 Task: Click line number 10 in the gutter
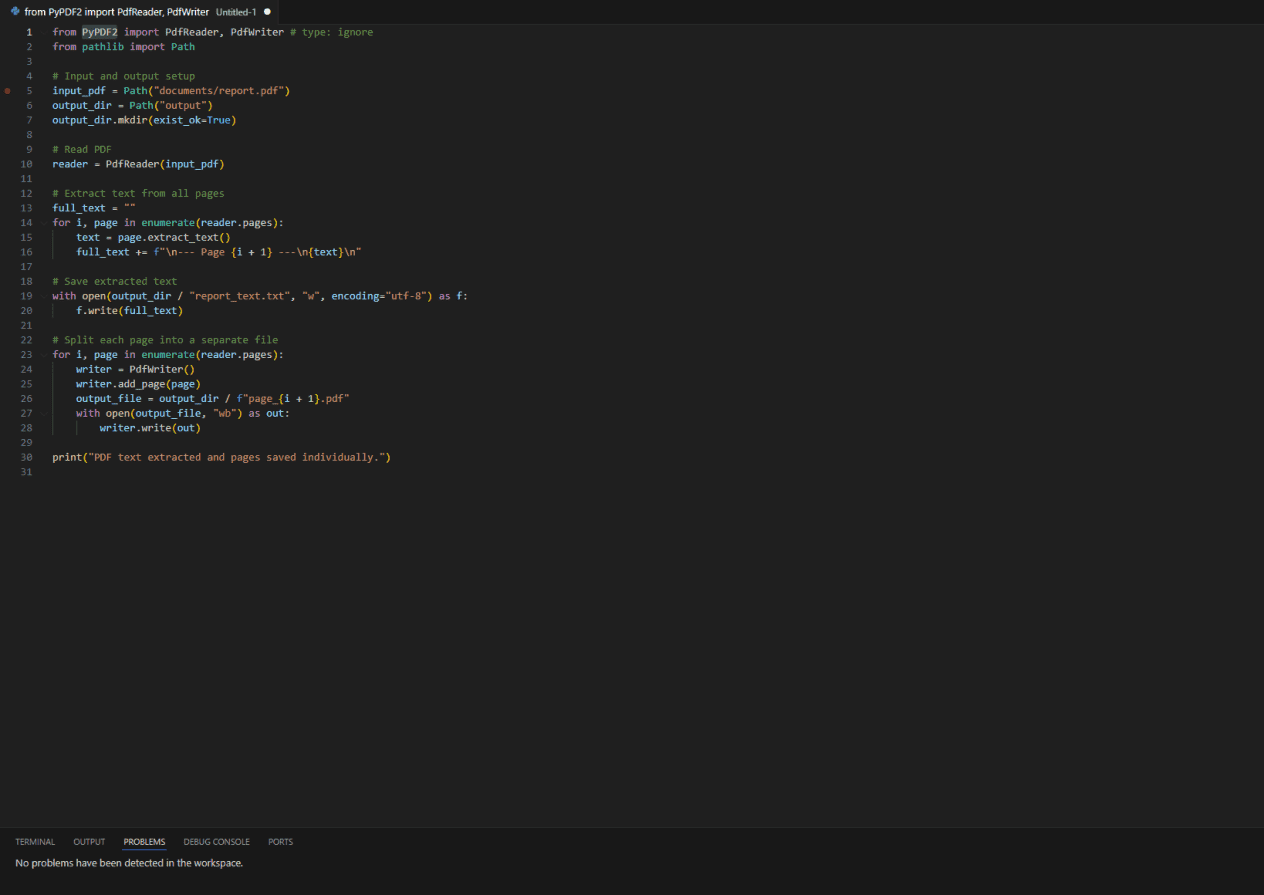[26, 164]
